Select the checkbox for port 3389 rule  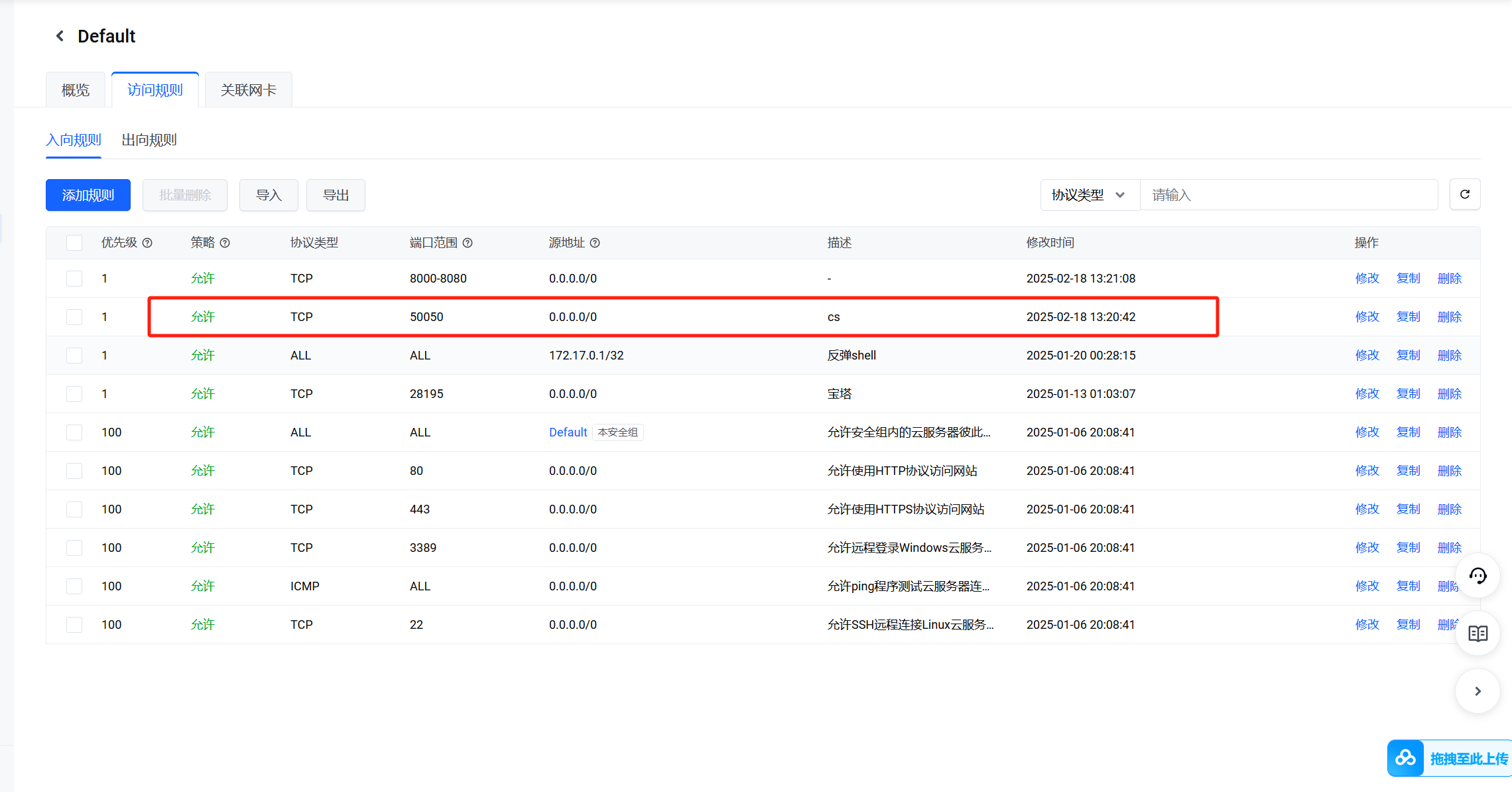[x=74, y=548]
